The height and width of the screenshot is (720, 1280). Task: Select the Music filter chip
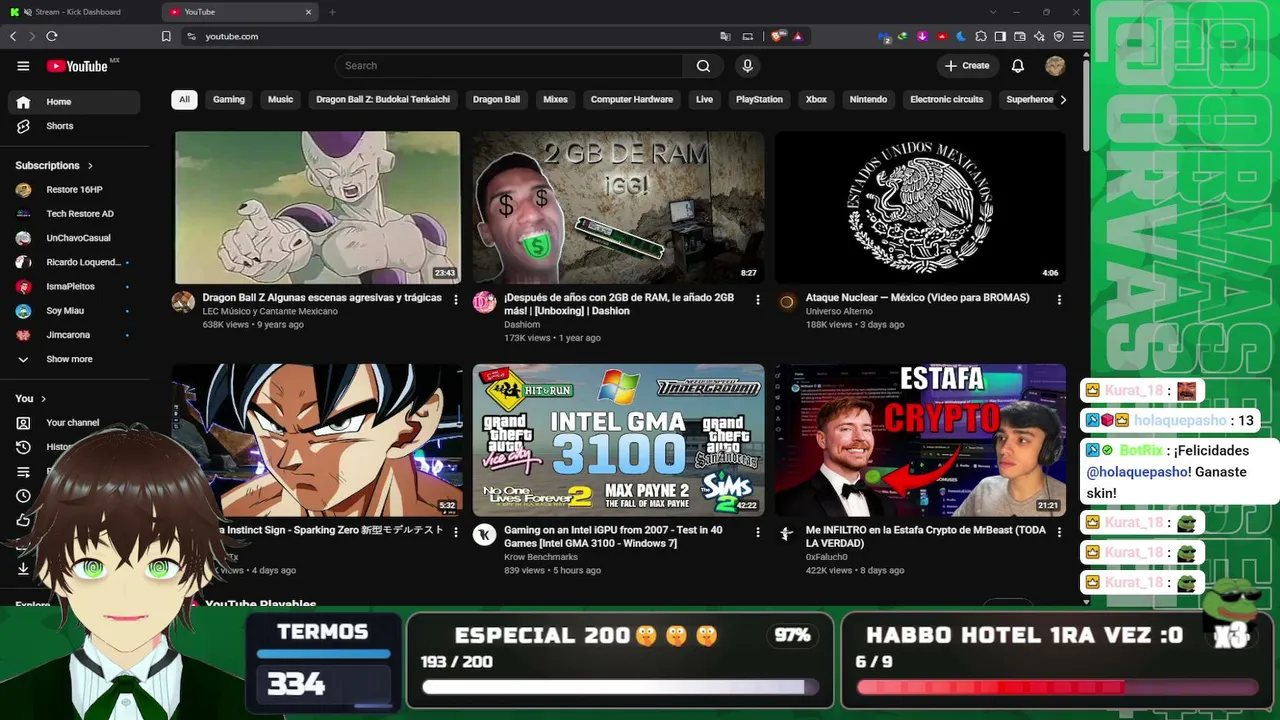(281, 100)
